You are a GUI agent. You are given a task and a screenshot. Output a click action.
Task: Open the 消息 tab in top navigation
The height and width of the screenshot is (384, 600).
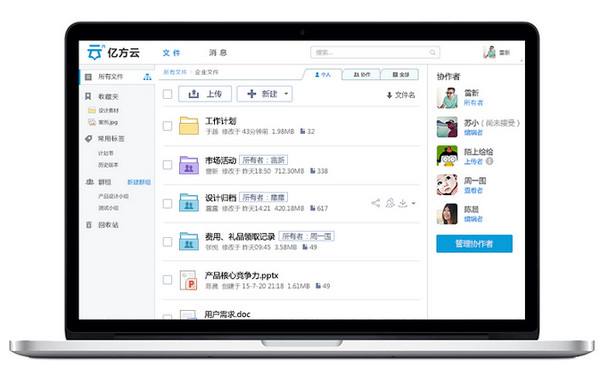click(218, 53)
